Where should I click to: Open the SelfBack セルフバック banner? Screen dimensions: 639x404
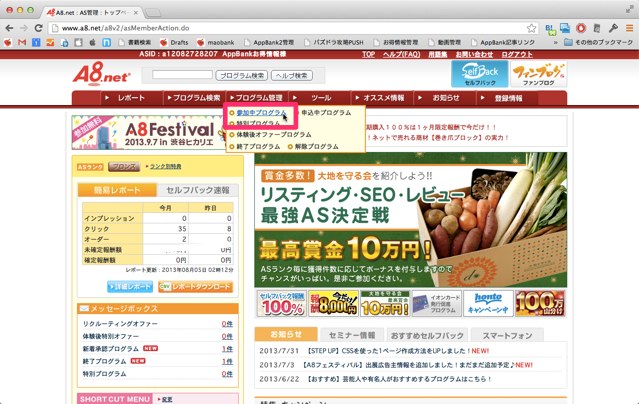480,74
